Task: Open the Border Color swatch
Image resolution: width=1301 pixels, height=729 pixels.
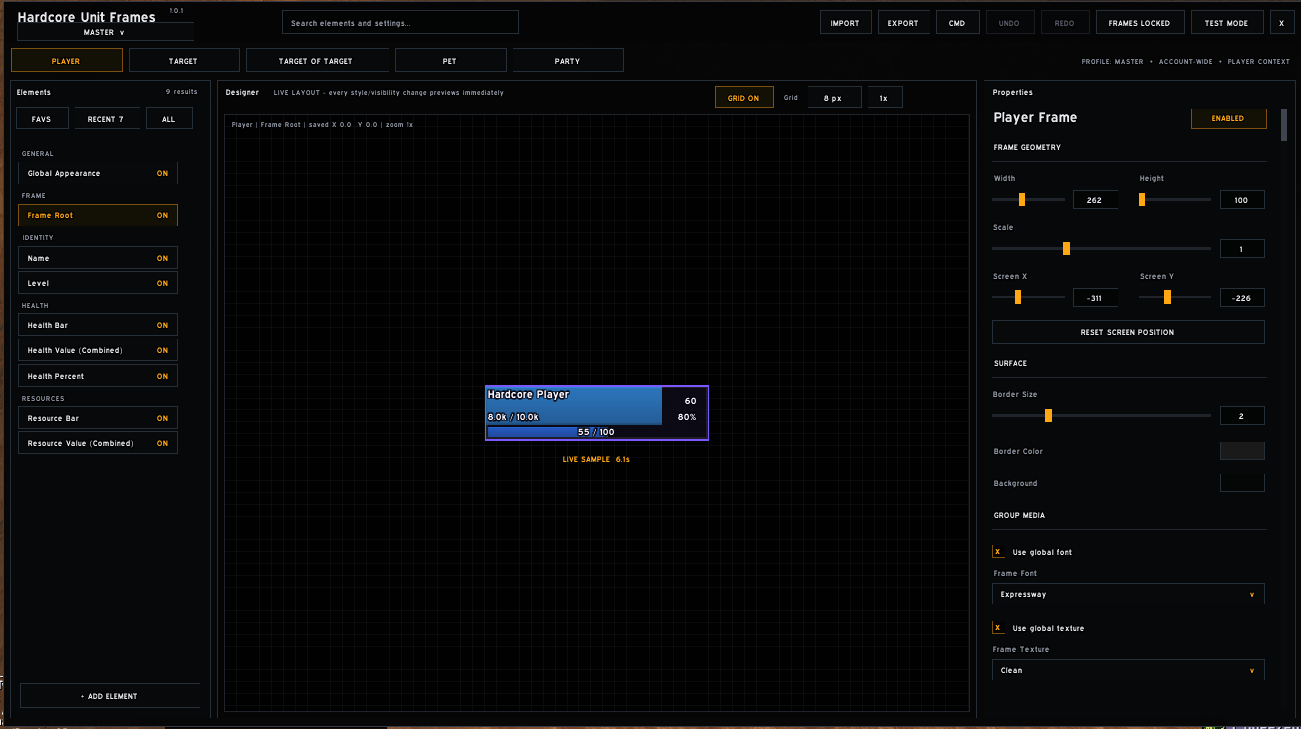Action: 1242,451
